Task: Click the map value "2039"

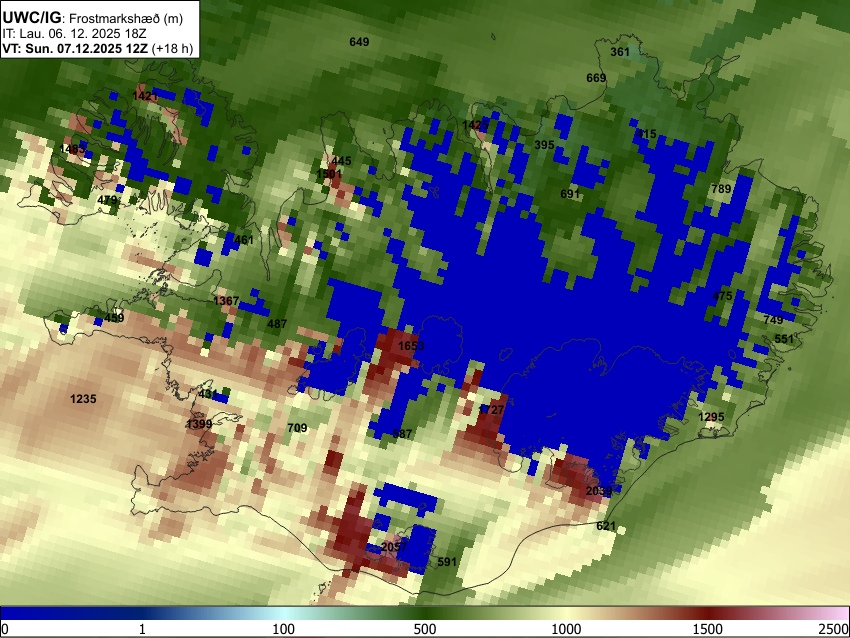Action: [x=599, y=491]
